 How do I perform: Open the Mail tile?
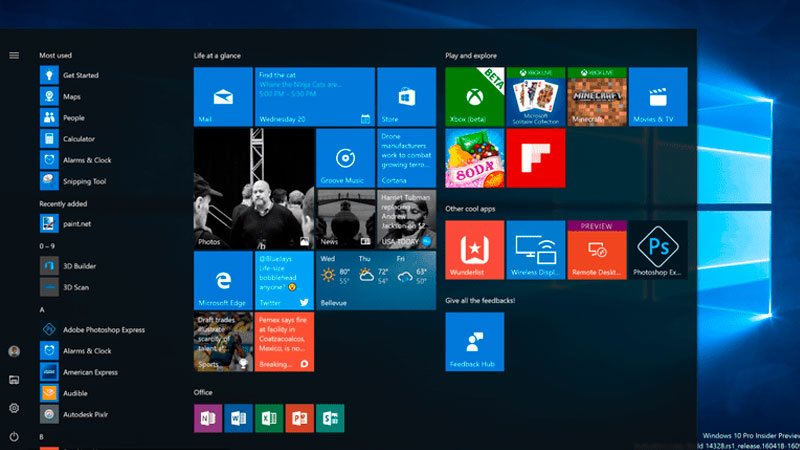(223, 97)
